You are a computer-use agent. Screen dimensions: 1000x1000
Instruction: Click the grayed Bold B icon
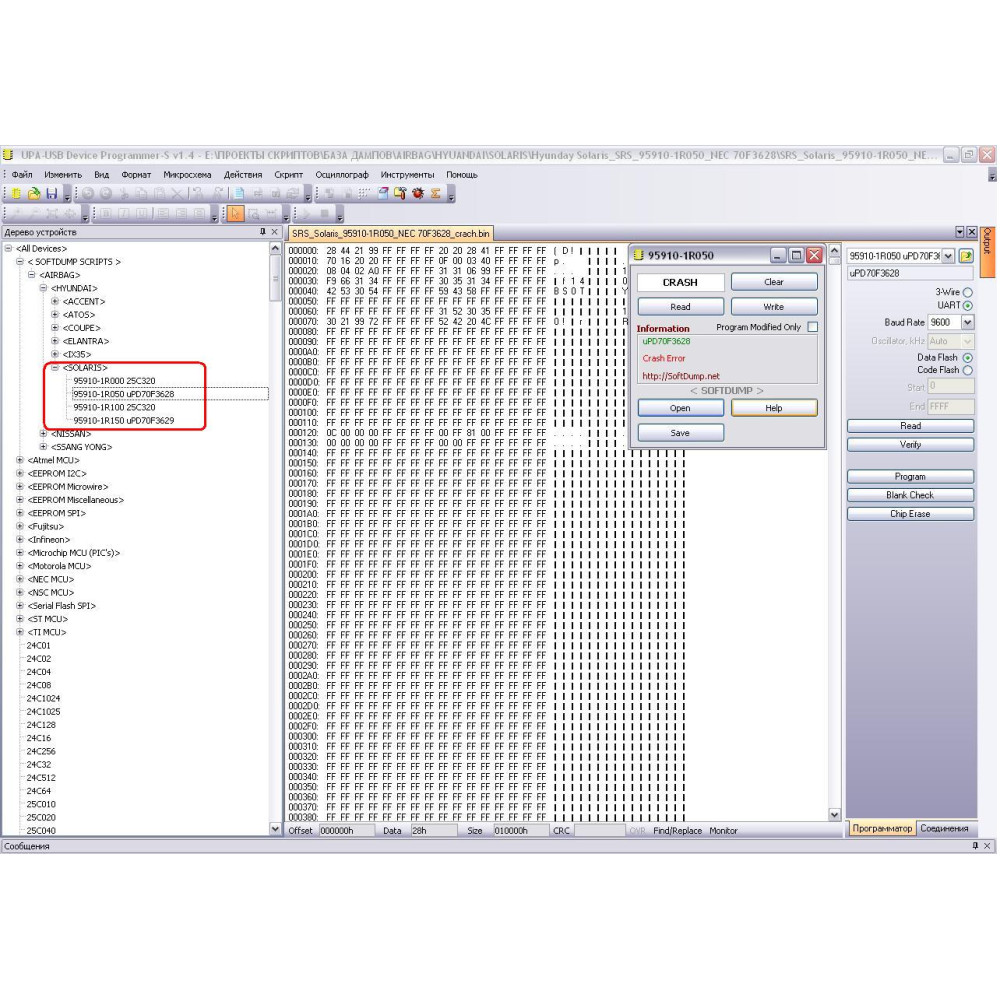pos(106,213)
